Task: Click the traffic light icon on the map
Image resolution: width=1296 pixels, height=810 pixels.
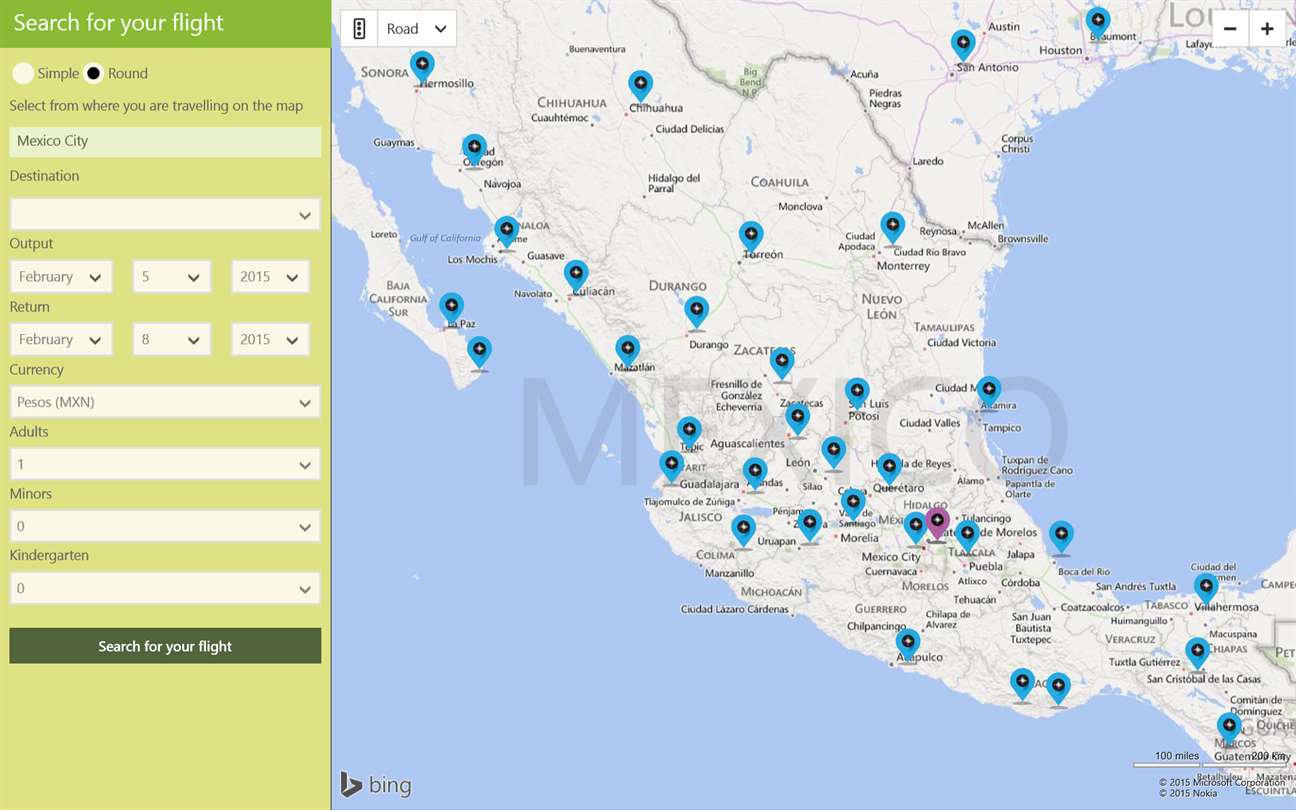Action: [x=359, y=29]
